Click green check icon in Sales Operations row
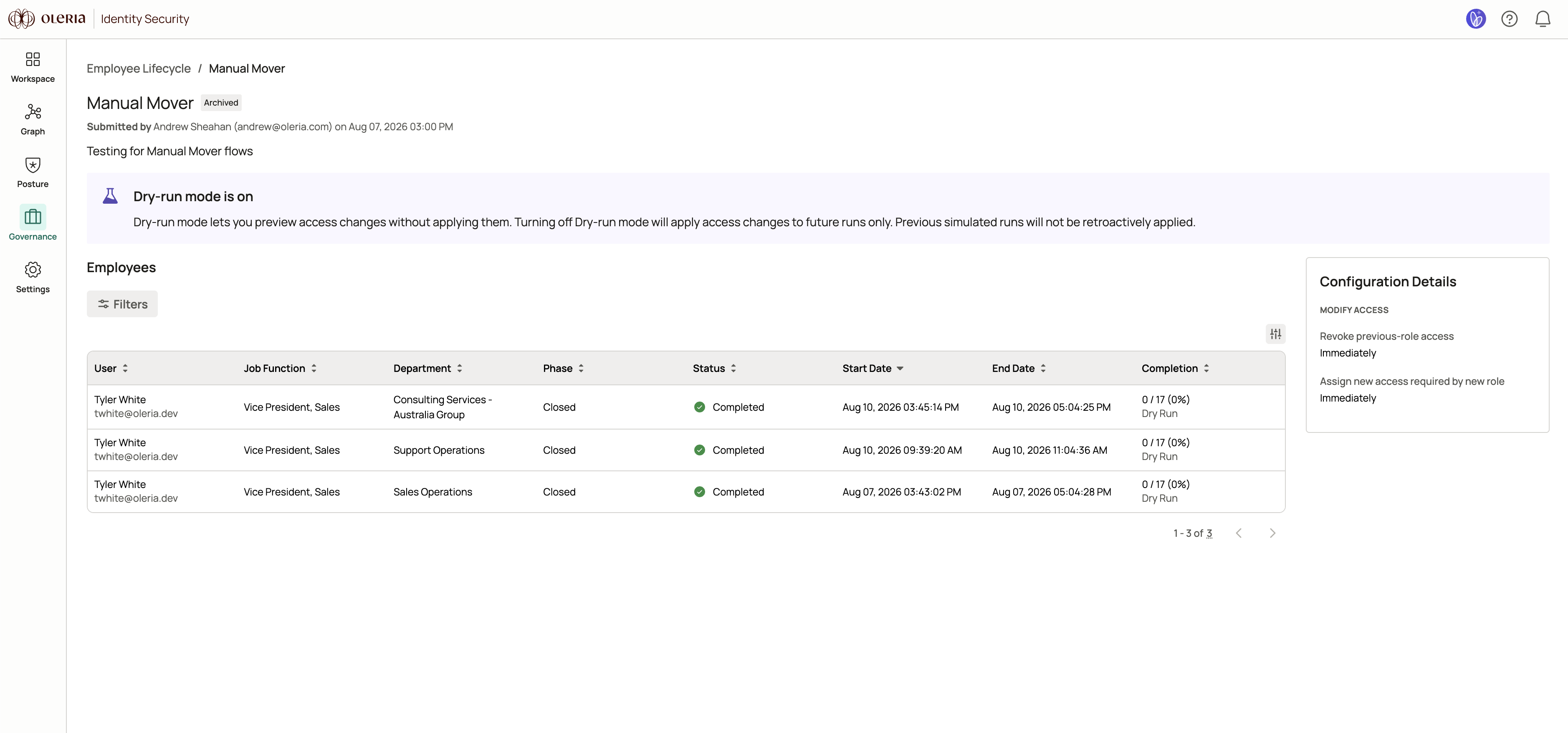Viewport: 1568px width, 733px height. [x=699, y=492]
